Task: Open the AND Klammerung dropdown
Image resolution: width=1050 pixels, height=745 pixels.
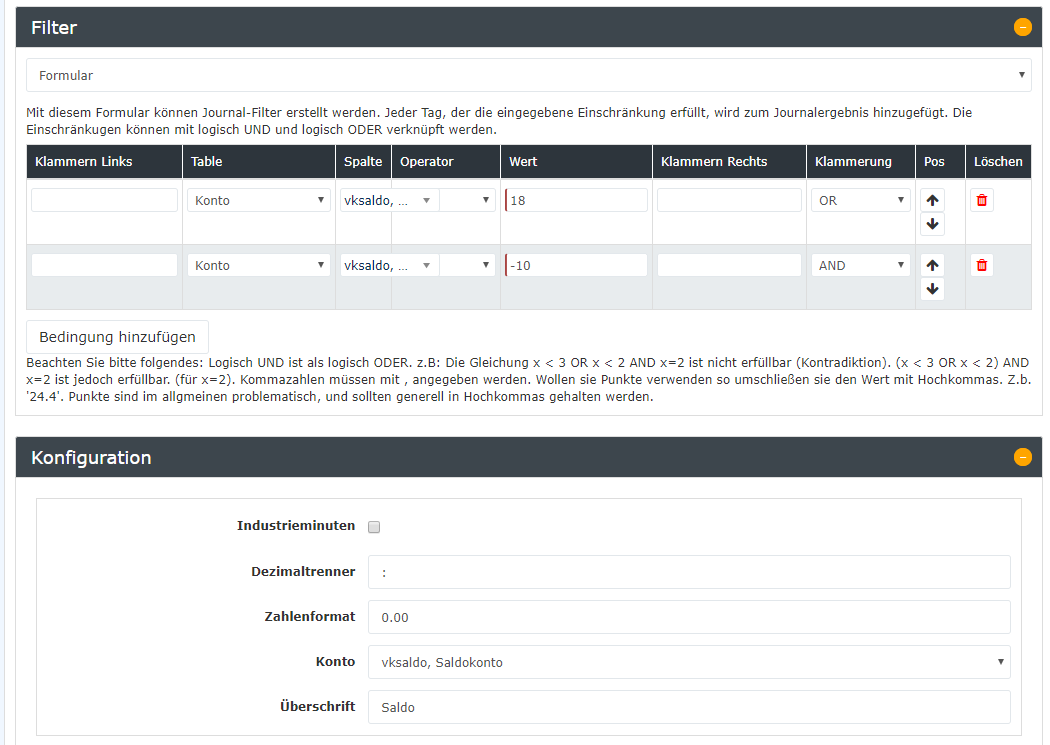Action: (x=860, y=265)
